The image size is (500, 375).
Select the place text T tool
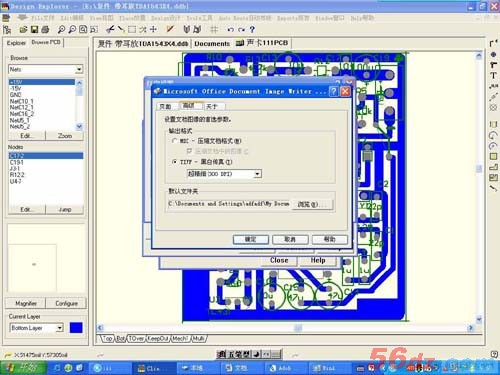(493, 76)
